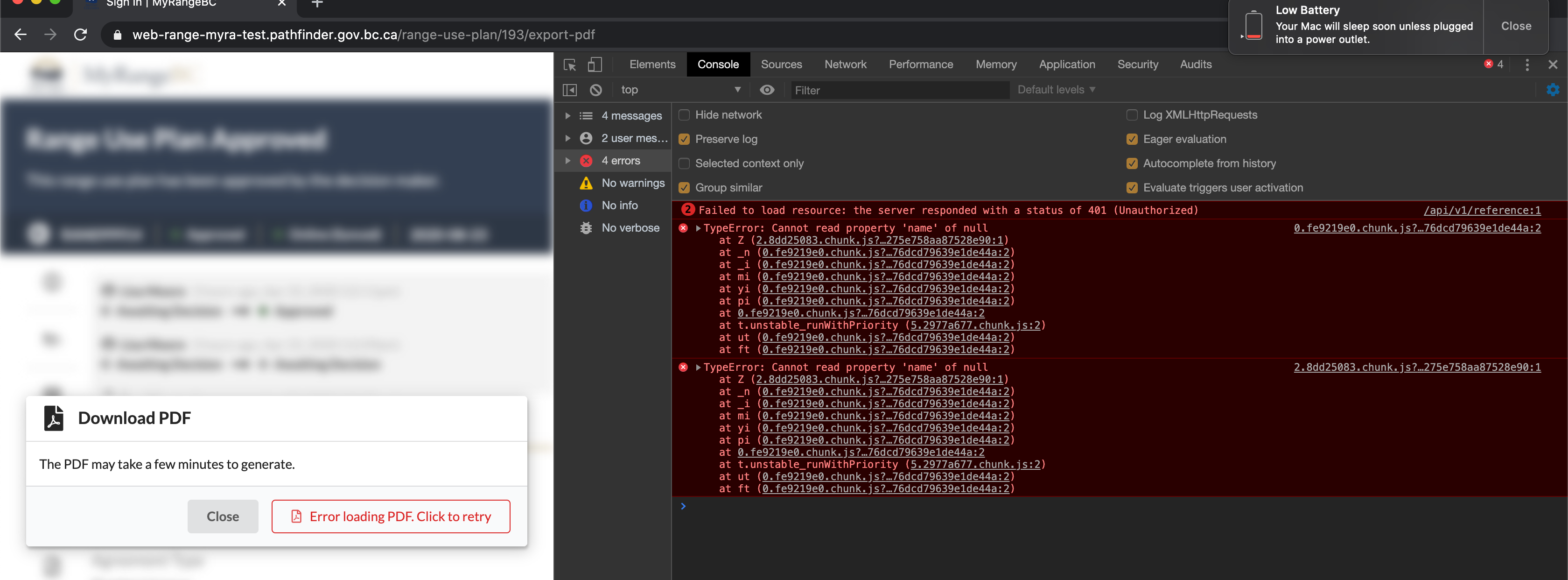This screenshot has width=1568, height=580.
Task: Expand the second TypeError stack trace
Action: 699,368
